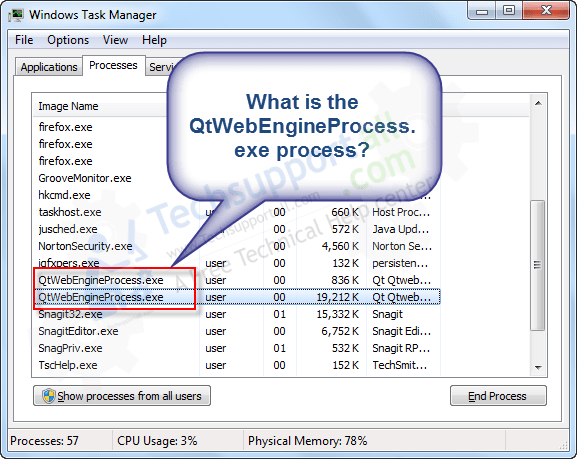
Task: Open the Help menu
Action: click(154, 40)
